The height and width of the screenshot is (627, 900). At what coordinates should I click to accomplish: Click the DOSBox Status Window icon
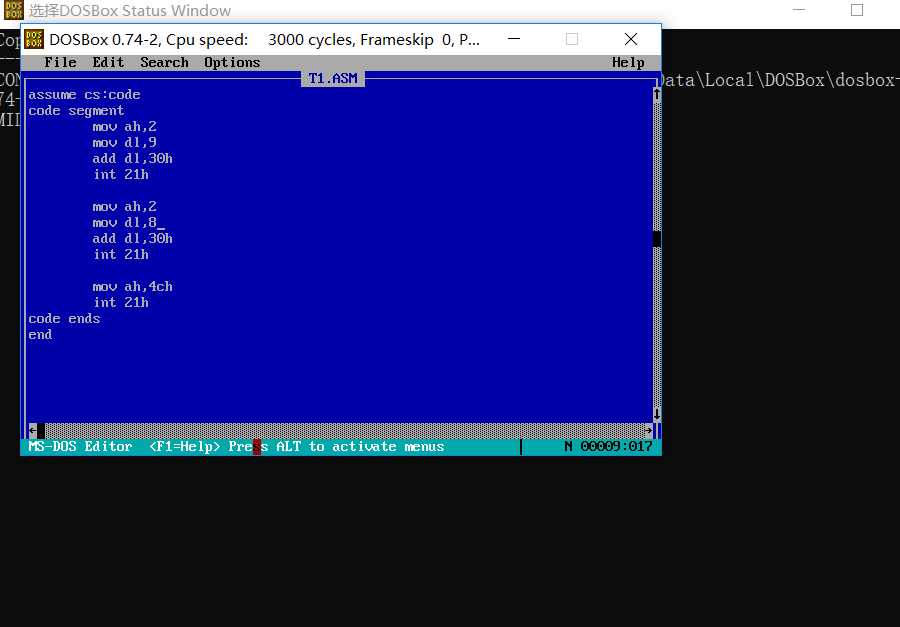point(13,10)
